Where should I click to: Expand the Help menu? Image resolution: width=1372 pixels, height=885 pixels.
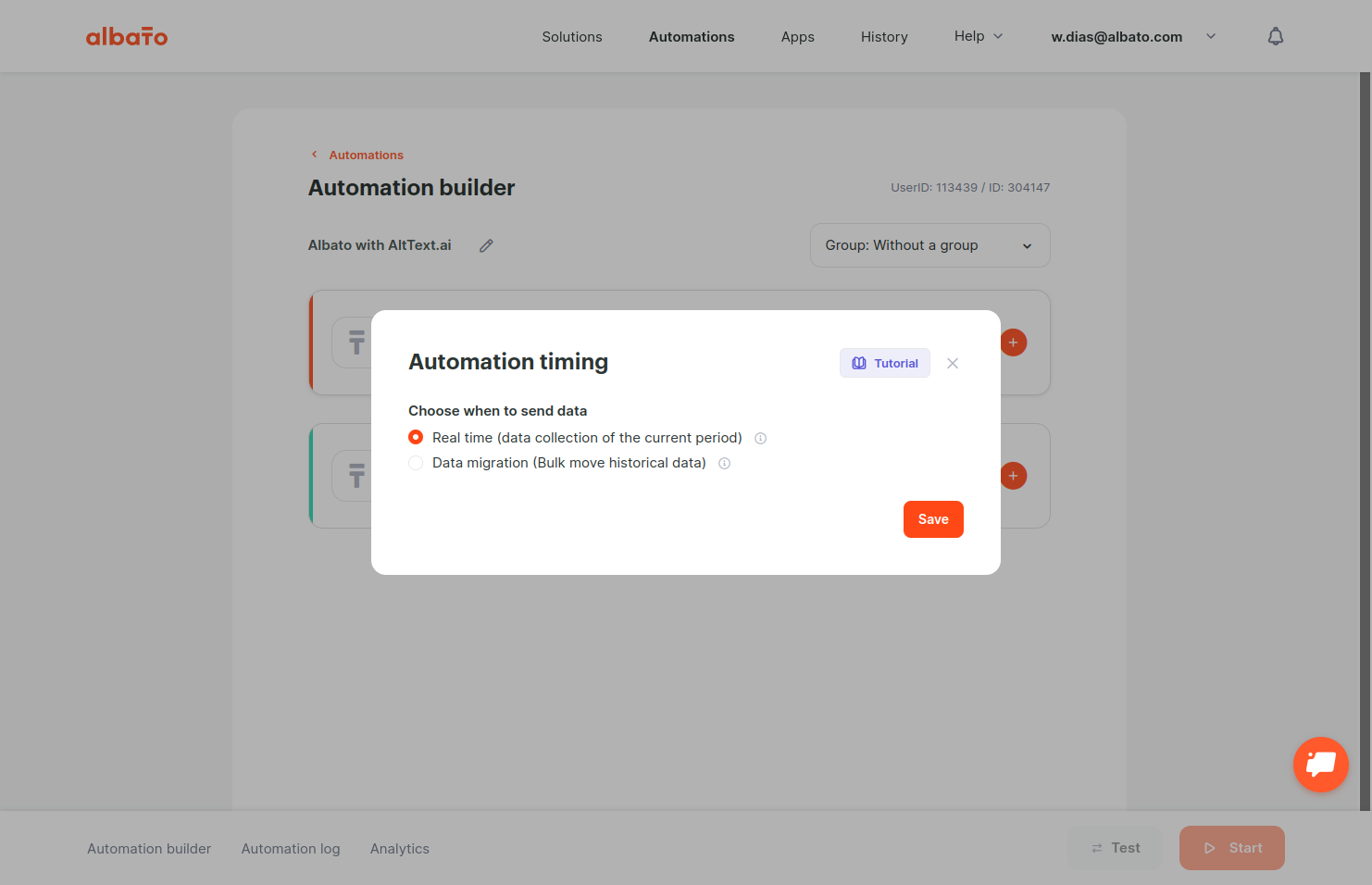979,36
